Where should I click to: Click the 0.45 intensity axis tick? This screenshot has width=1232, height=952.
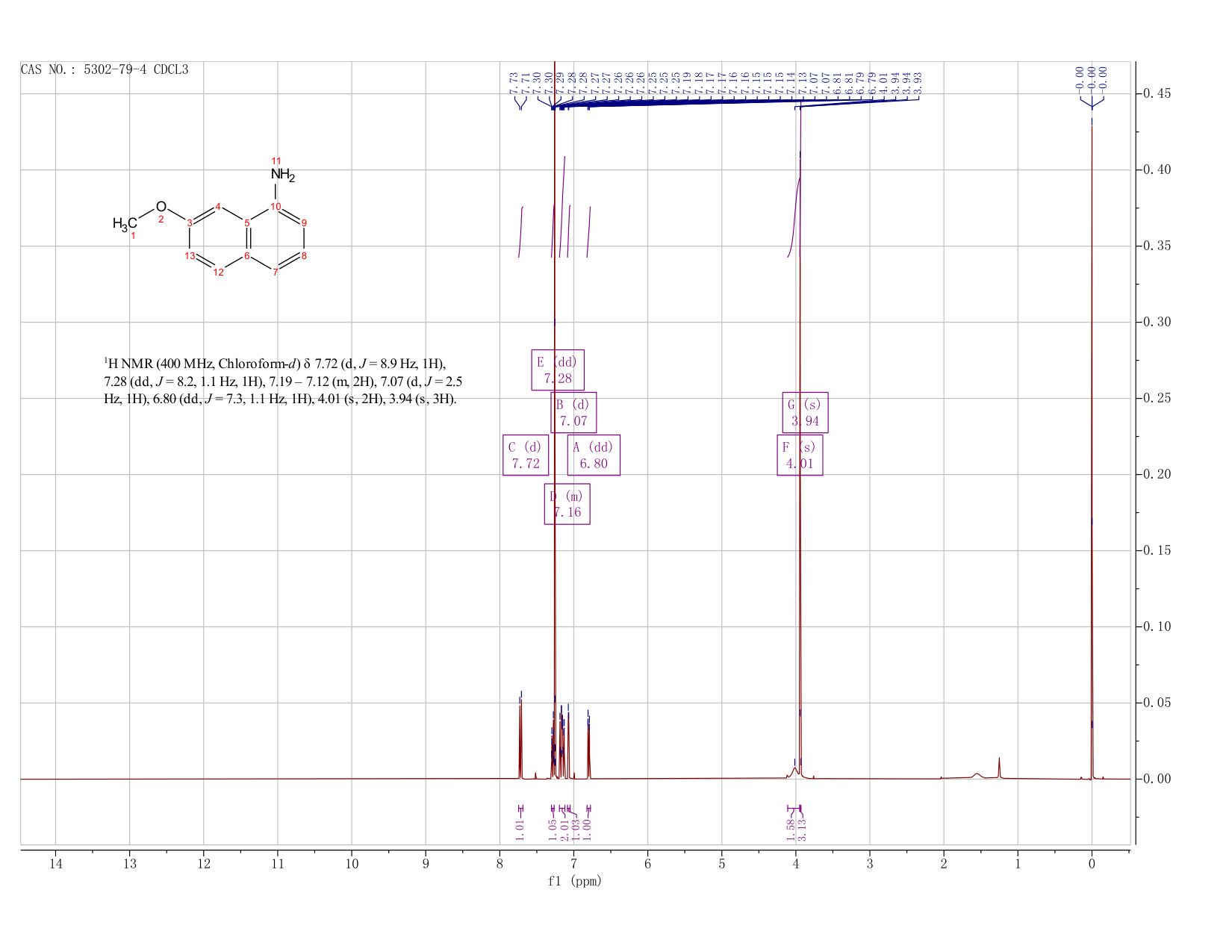pos(1160,94)
